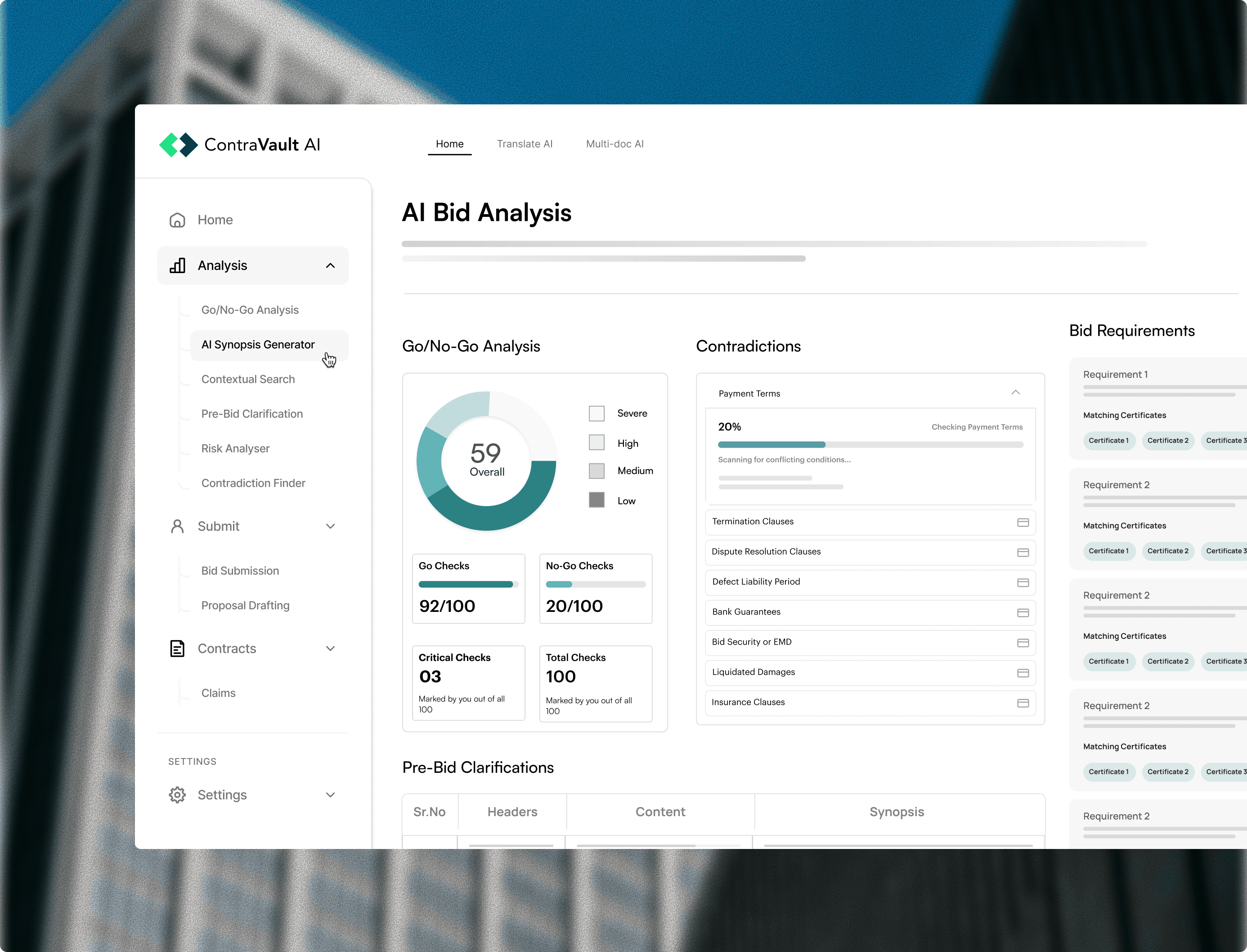
Task: Click the Content column header
Action: coord(660,812)
